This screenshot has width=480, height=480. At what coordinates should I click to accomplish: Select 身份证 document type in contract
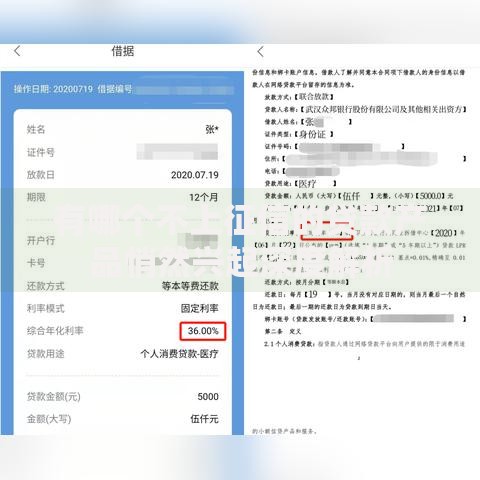click(312, 134)
